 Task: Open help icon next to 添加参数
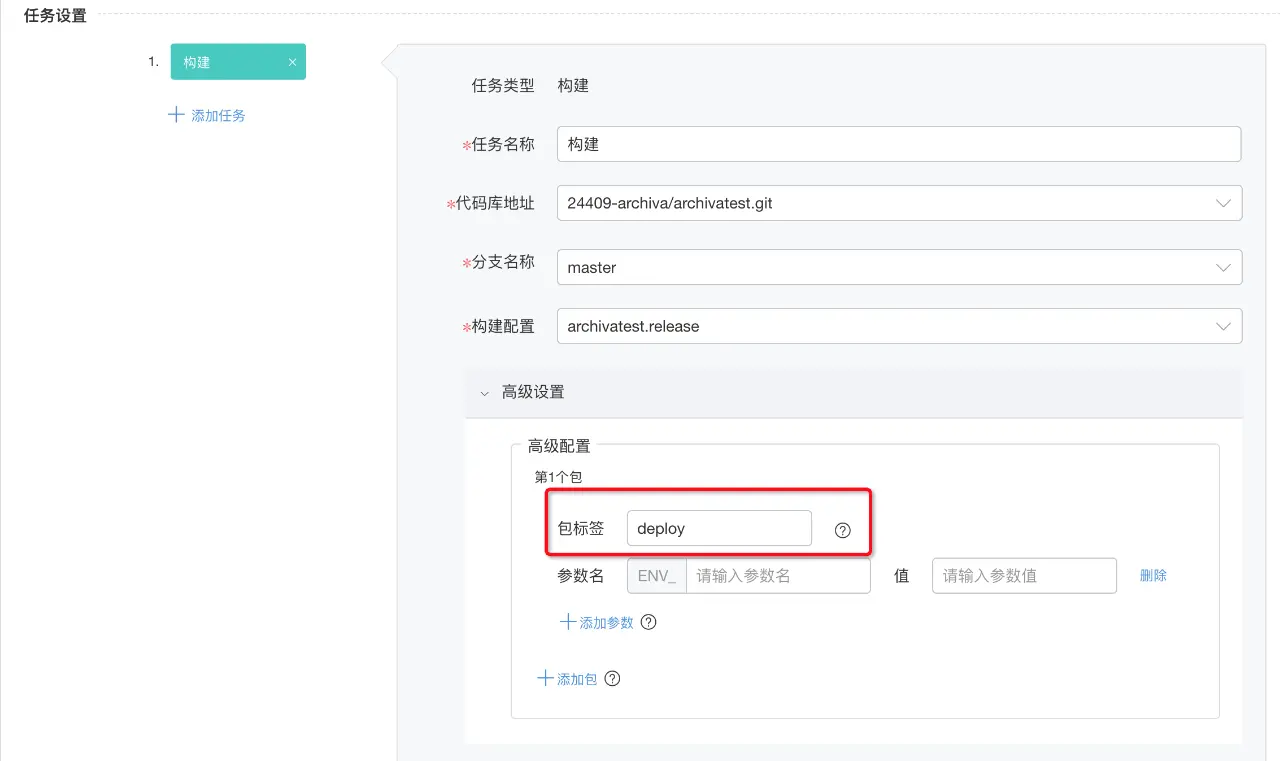click(x=648, y=622)
